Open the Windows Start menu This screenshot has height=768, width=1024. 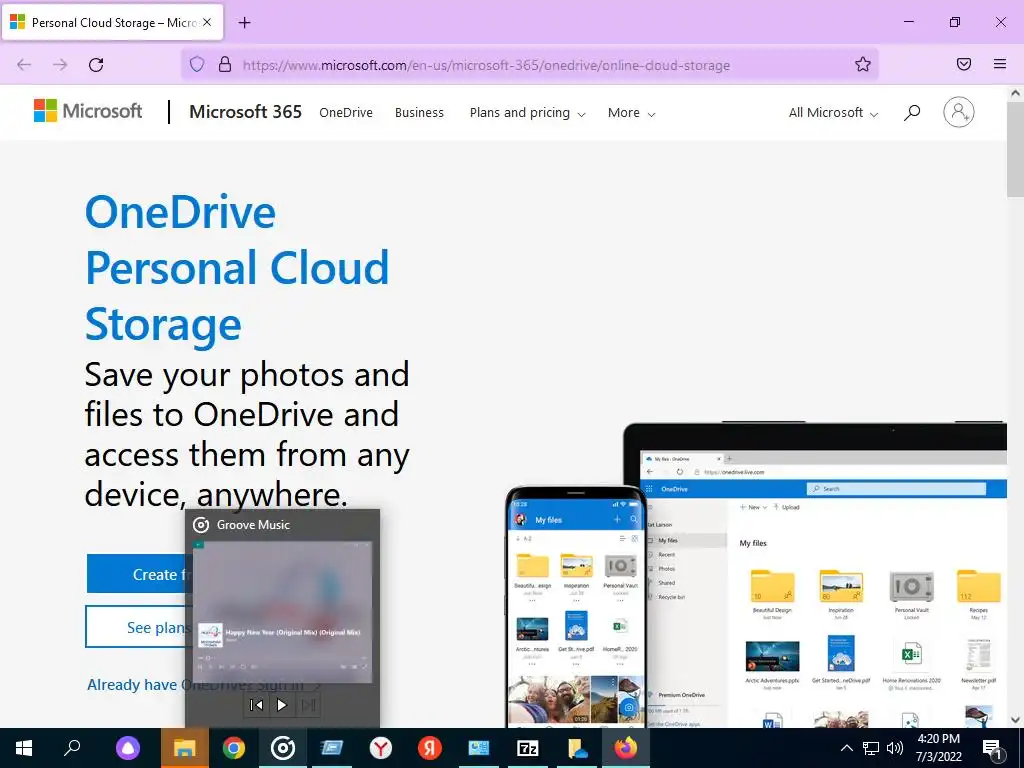[x=24, y=748]
